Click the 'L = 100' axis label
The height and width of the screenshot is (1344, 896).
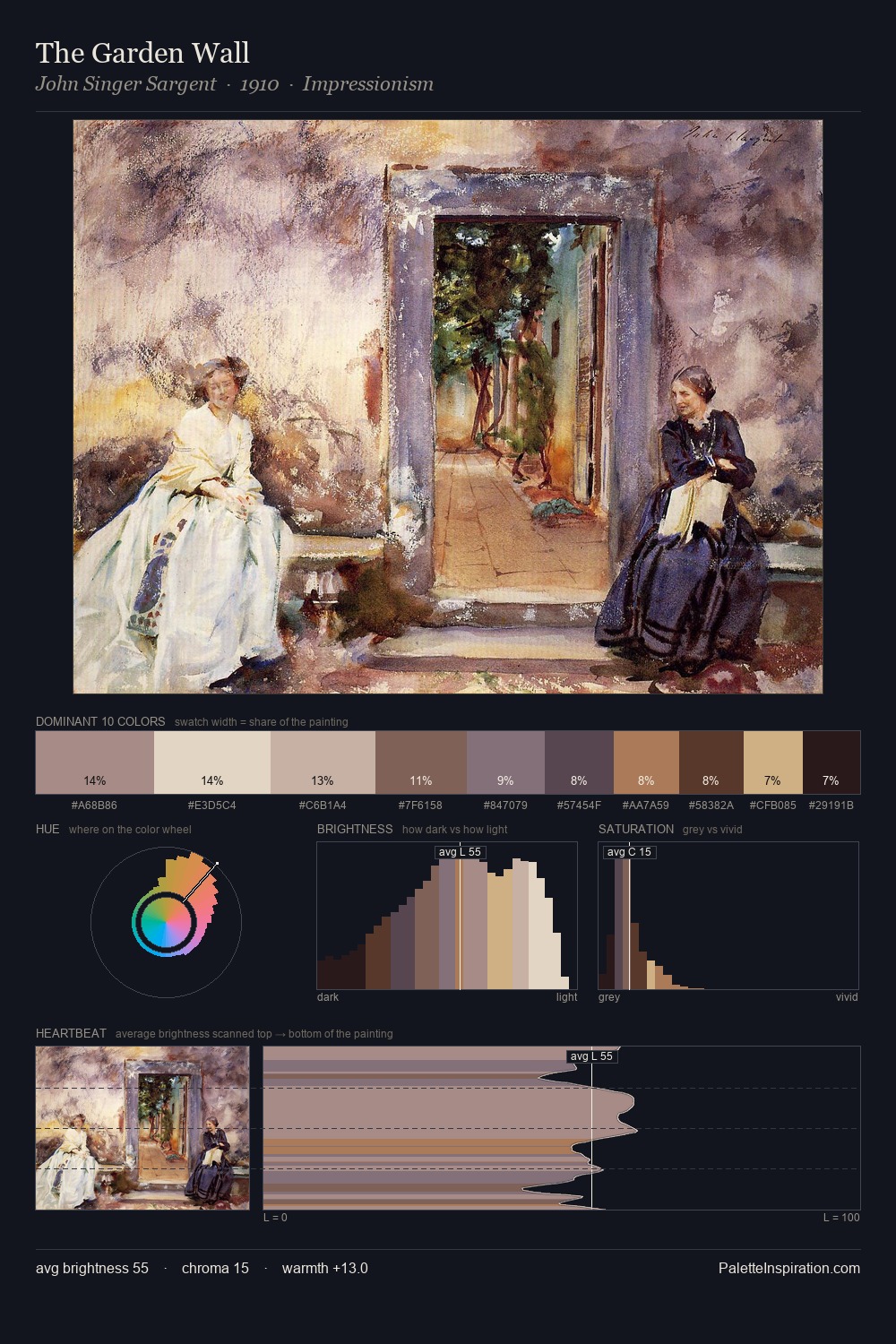(841, 1218)
